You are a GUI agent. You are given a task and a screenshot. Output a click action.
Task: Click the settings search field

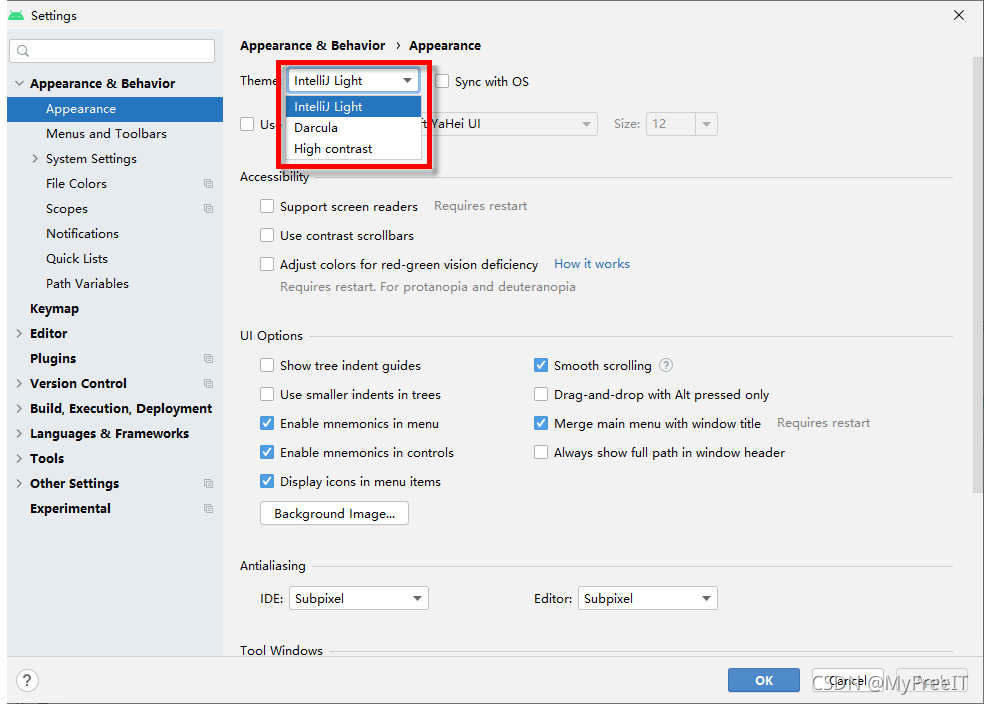click(x=112, y=51)
